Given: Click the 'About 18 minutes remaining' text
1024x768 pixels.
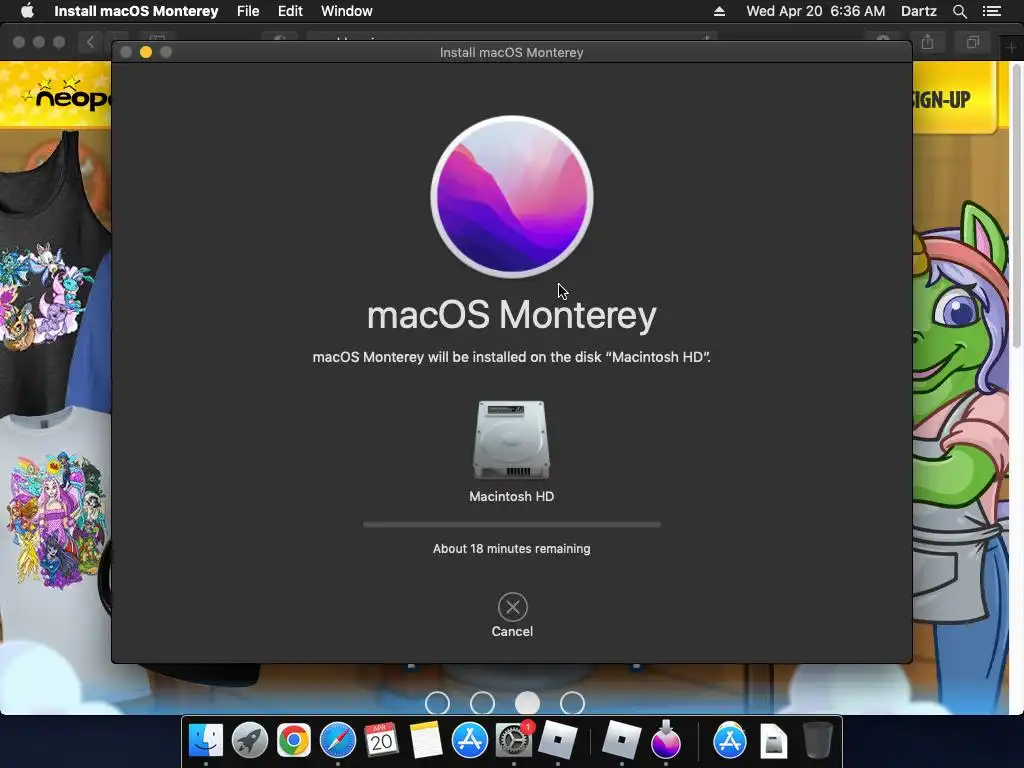Looking at the screenshot, I should pyautogui.click(x=511, y=549).
